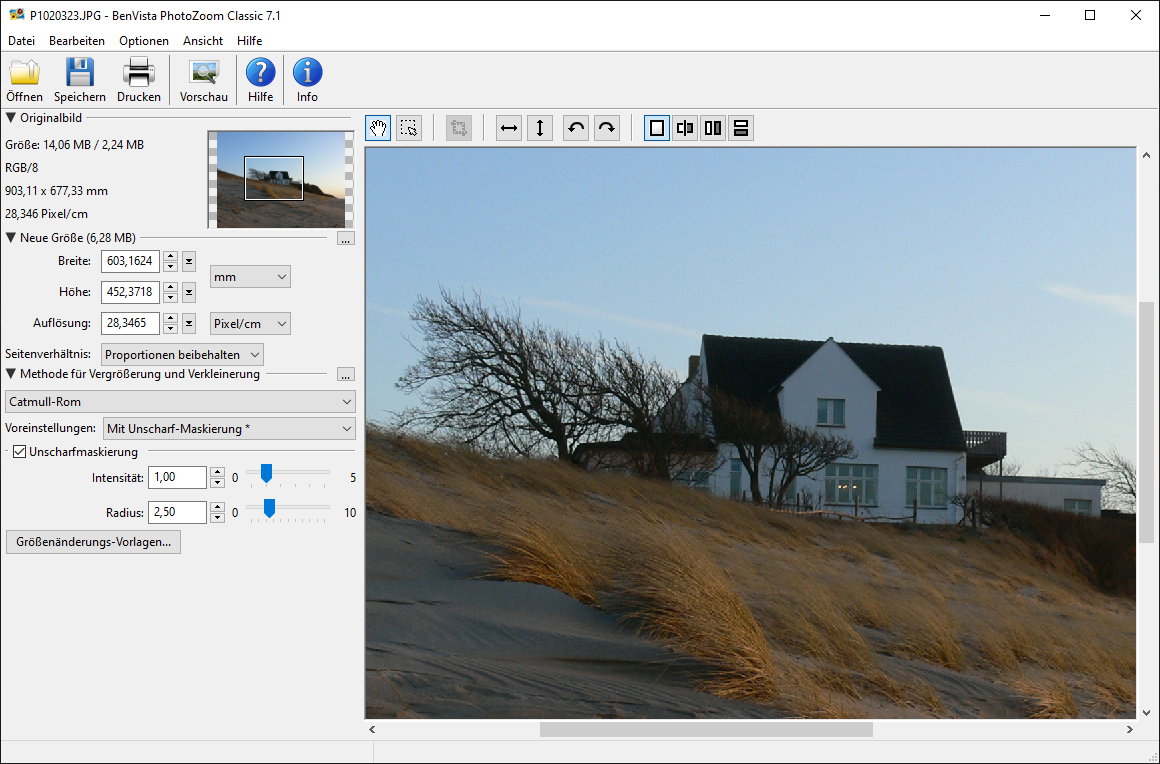The width and height of the screenshot is (1160, 764).
Task: Flip image horizontally
Action: pos(510,128)
